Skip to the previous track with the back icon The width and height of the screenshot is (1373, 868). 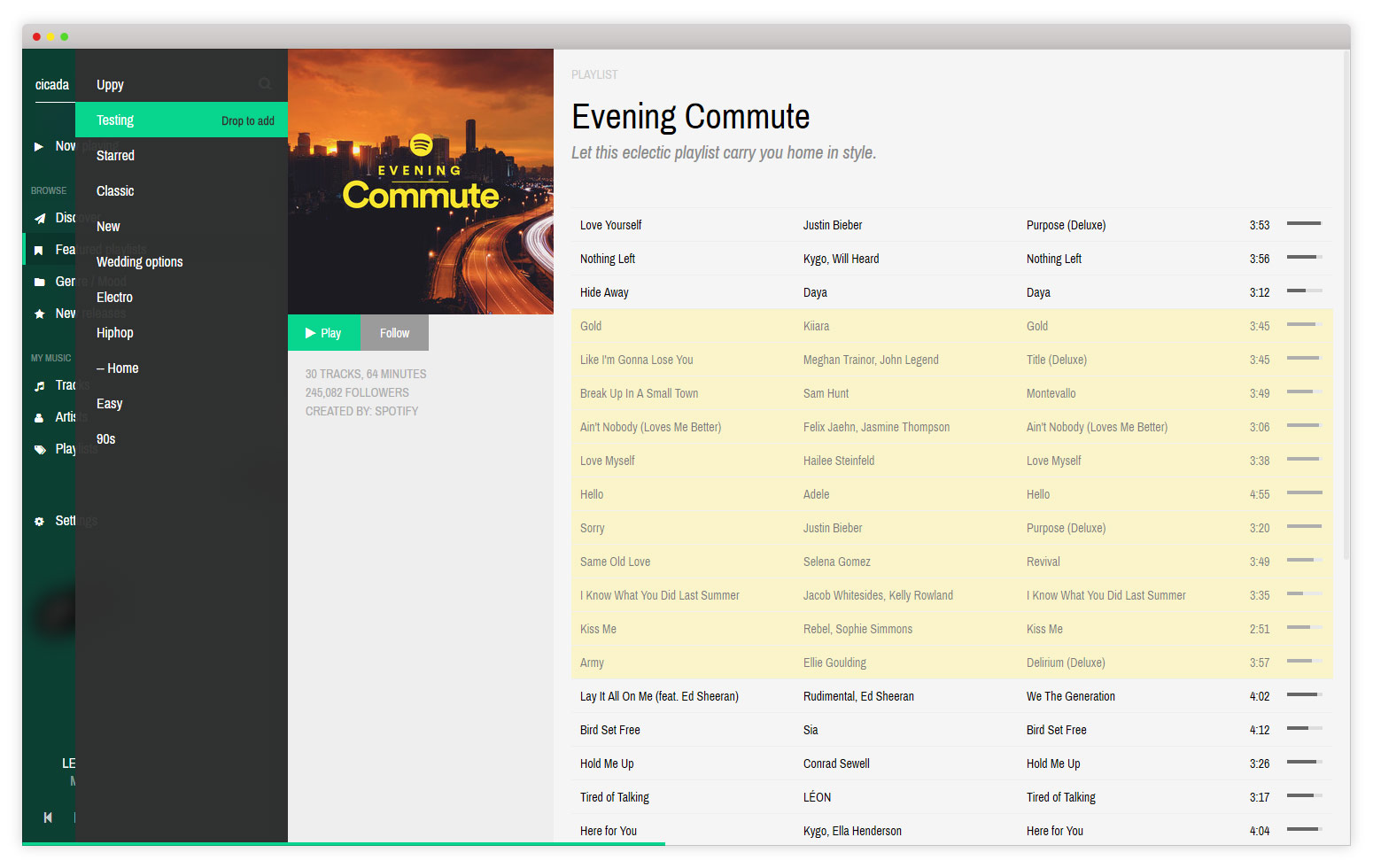click(x=48, y=818)
